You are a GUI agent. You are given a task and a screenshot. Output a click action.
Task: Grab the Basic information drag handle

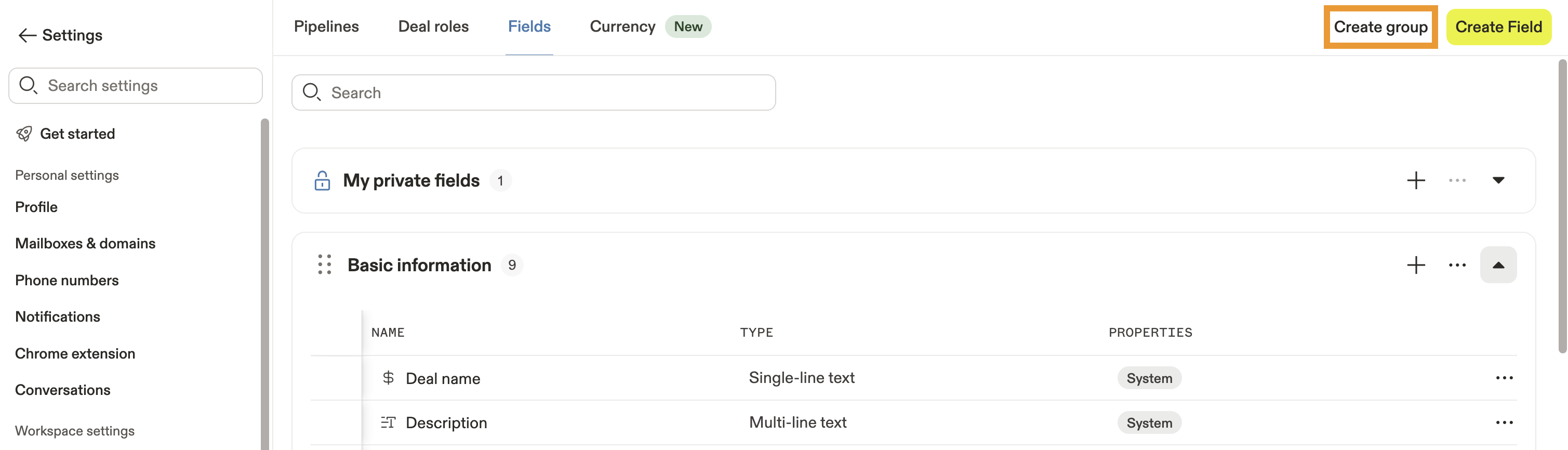tap(324, 265)
